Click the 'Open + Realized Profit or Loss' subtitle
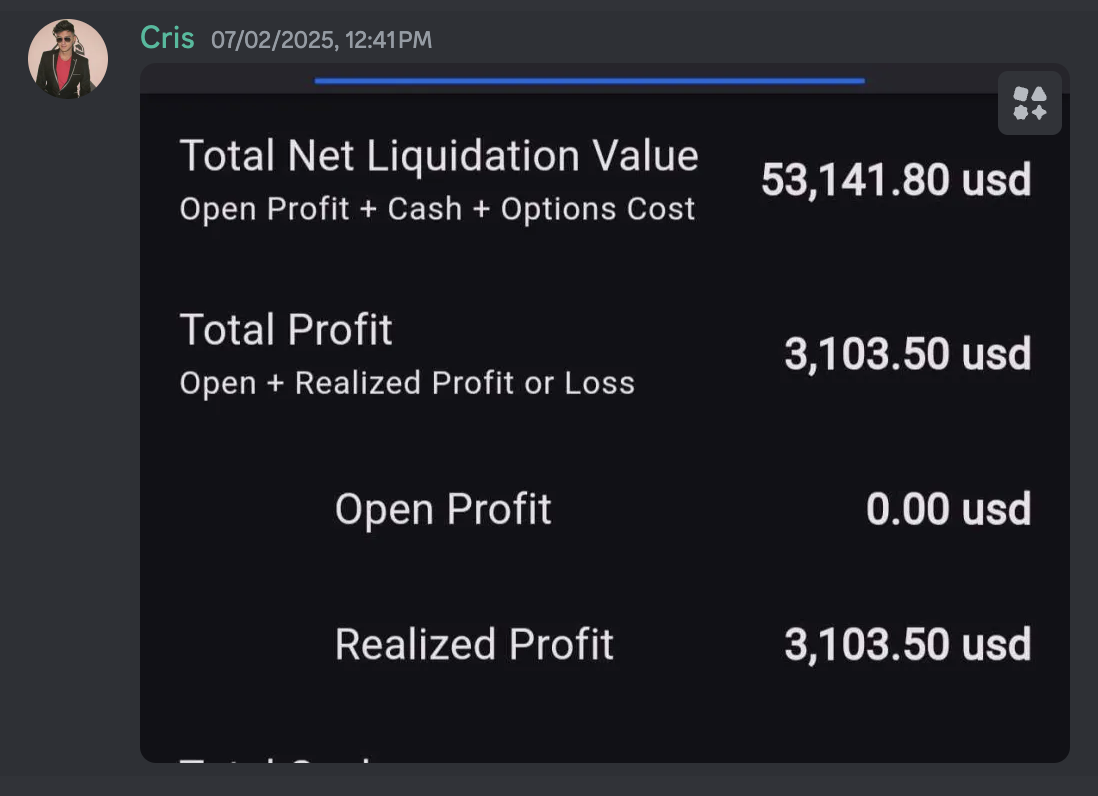 point(407,383)
